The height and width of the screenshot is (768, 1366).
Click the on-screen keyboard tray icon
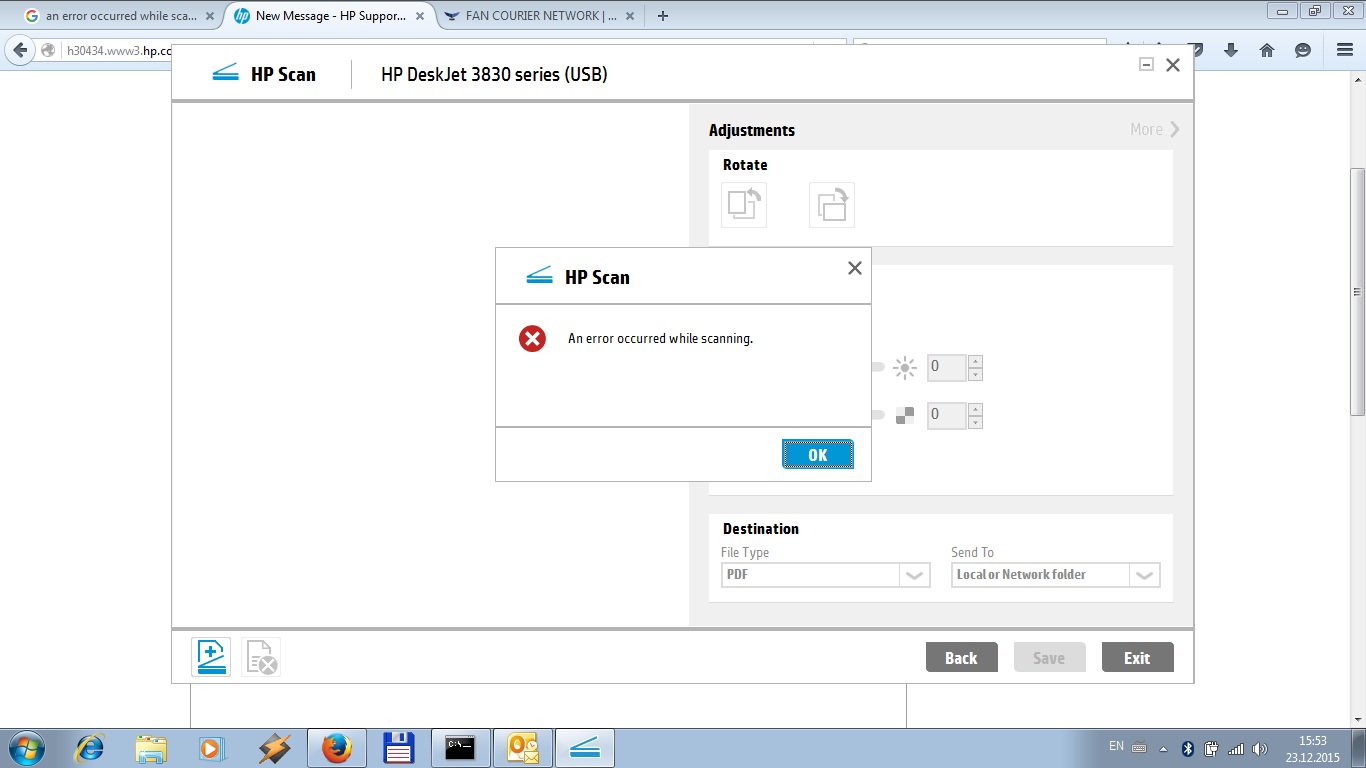[1139, 748]
